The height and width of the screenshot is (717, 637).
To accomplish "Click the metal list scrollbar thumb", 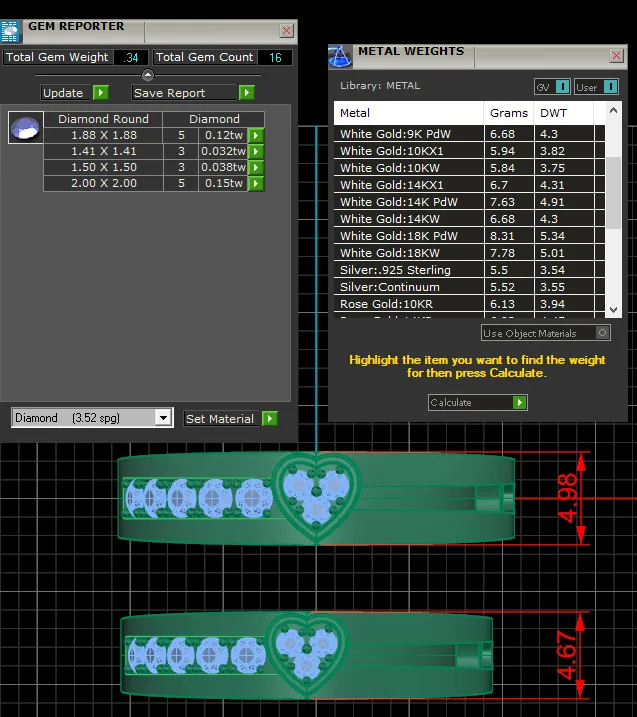I will coord(614,192).
